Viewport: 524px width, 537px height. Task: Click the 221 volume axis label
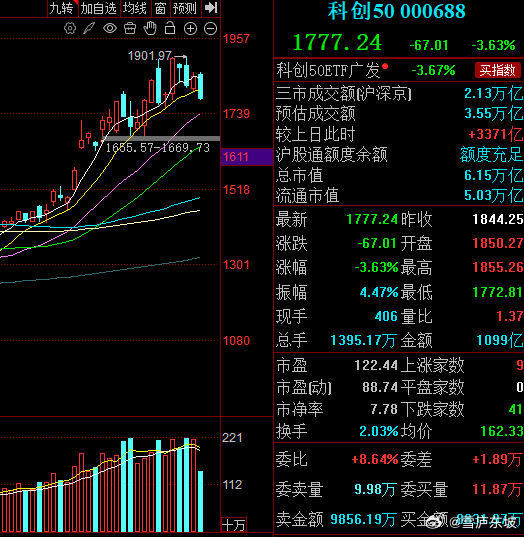pyautogui.click(x=232, y=438)
